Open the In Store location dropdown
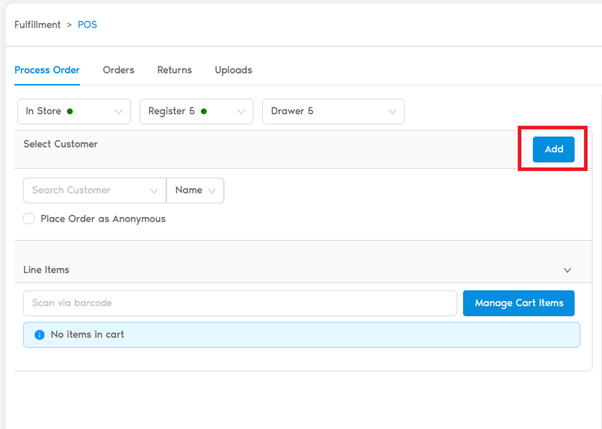This screenshot has height=429, width=602. 74,111
